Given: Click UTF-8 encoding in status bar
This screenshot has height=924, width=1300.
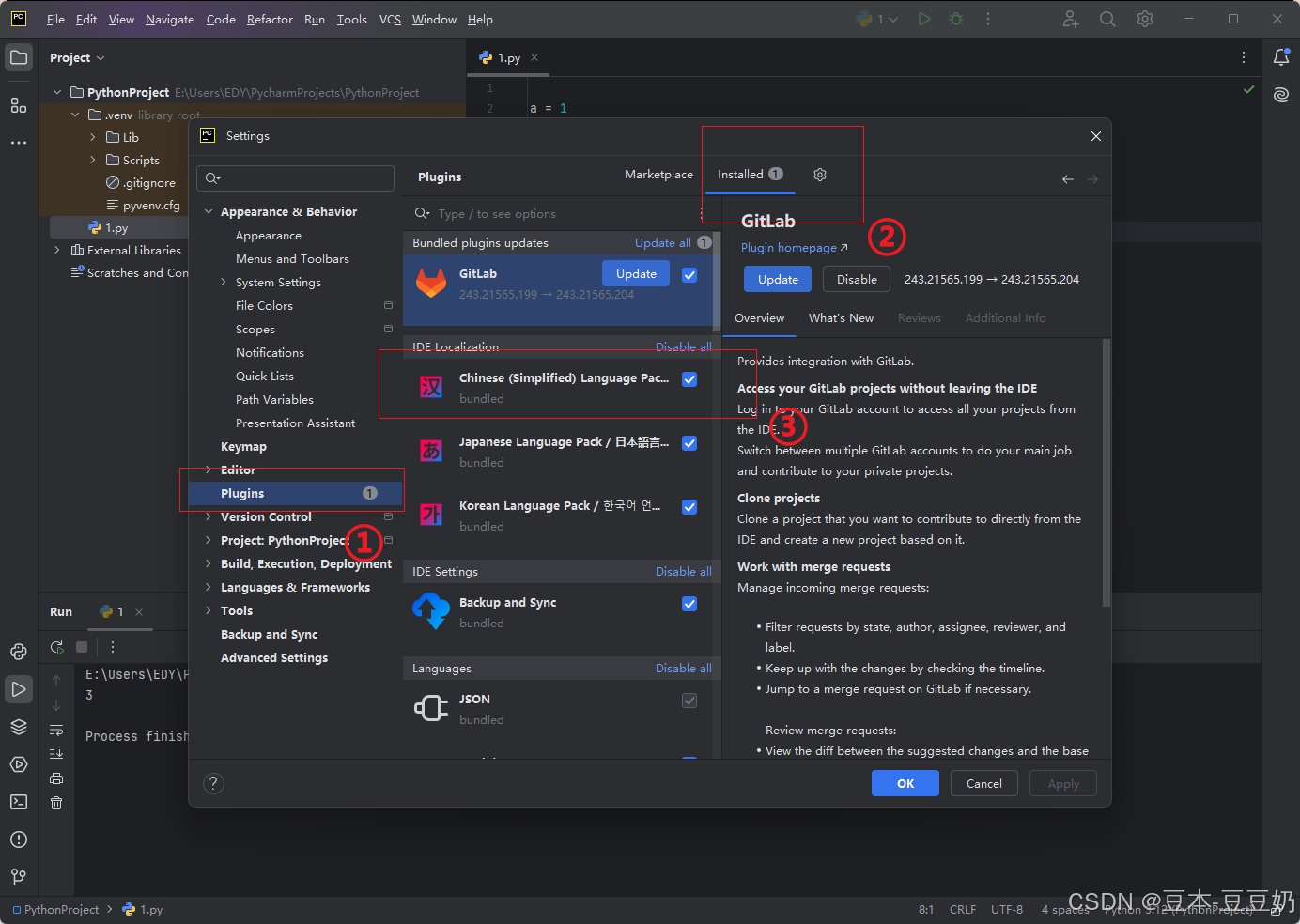Looking at the screenshot, I should [1006, 909].
